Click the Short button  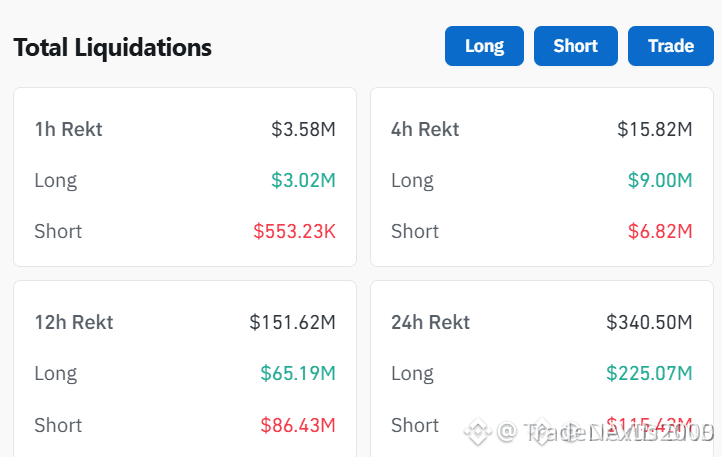tap(576, 46)
